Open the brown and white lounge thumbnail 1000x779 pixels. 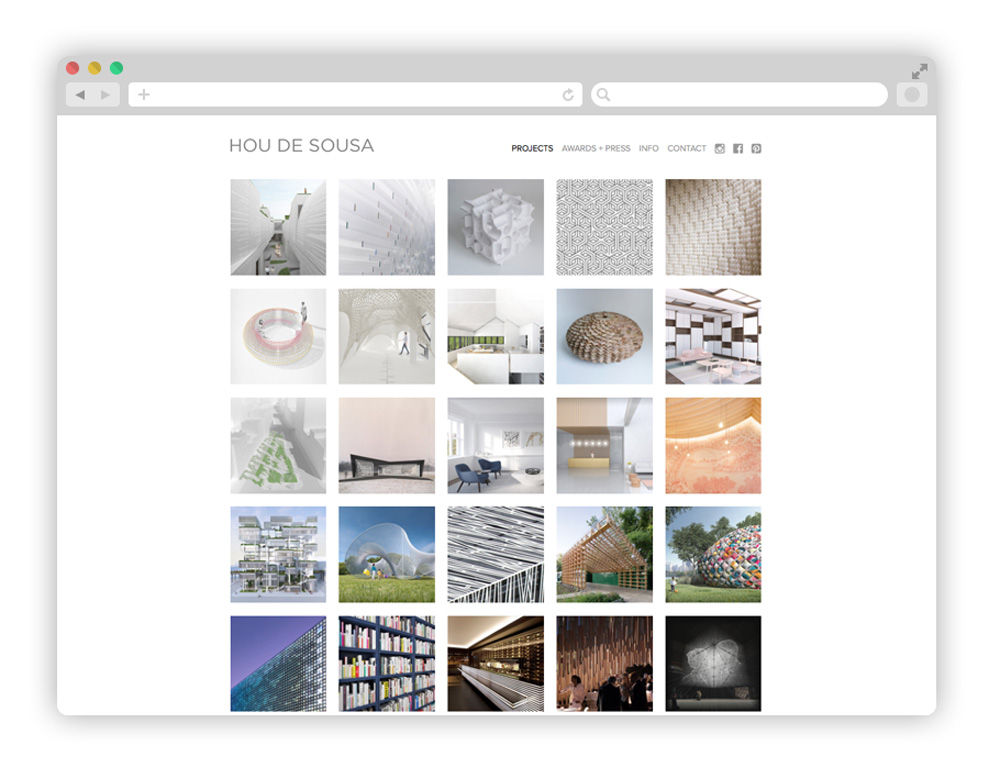(713, 336)
